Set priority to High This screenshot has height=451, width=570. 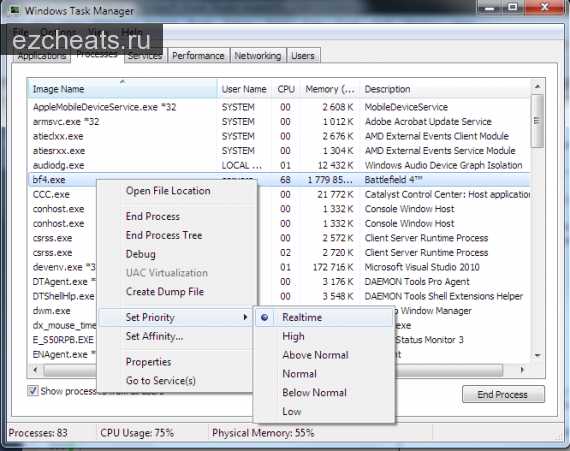293,337
